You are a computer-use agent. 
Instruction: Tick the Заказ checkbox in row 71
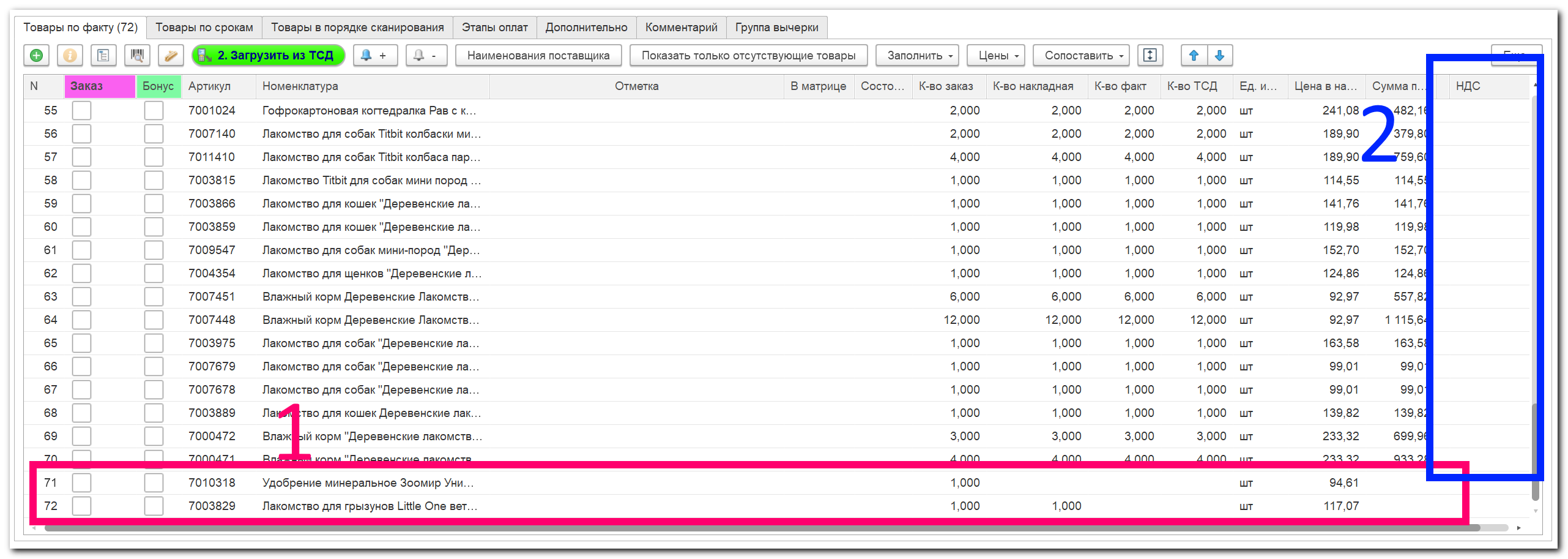click(81, 483)
